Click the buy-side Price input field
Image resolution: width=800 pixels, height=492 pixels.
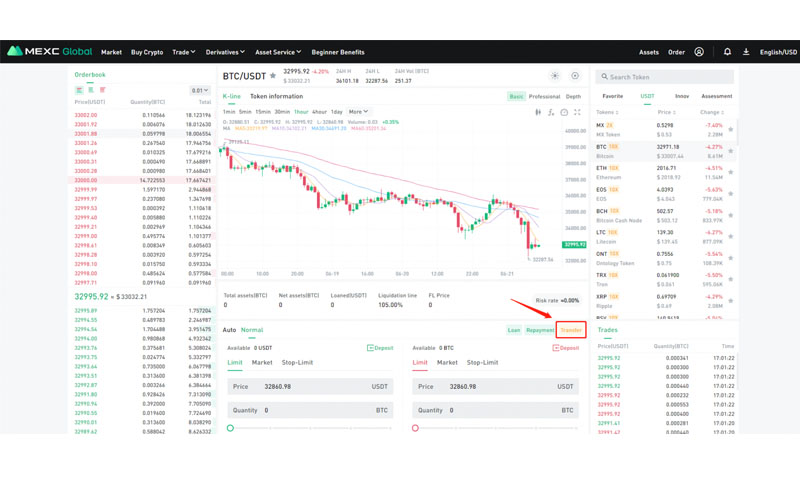(310, 386)
